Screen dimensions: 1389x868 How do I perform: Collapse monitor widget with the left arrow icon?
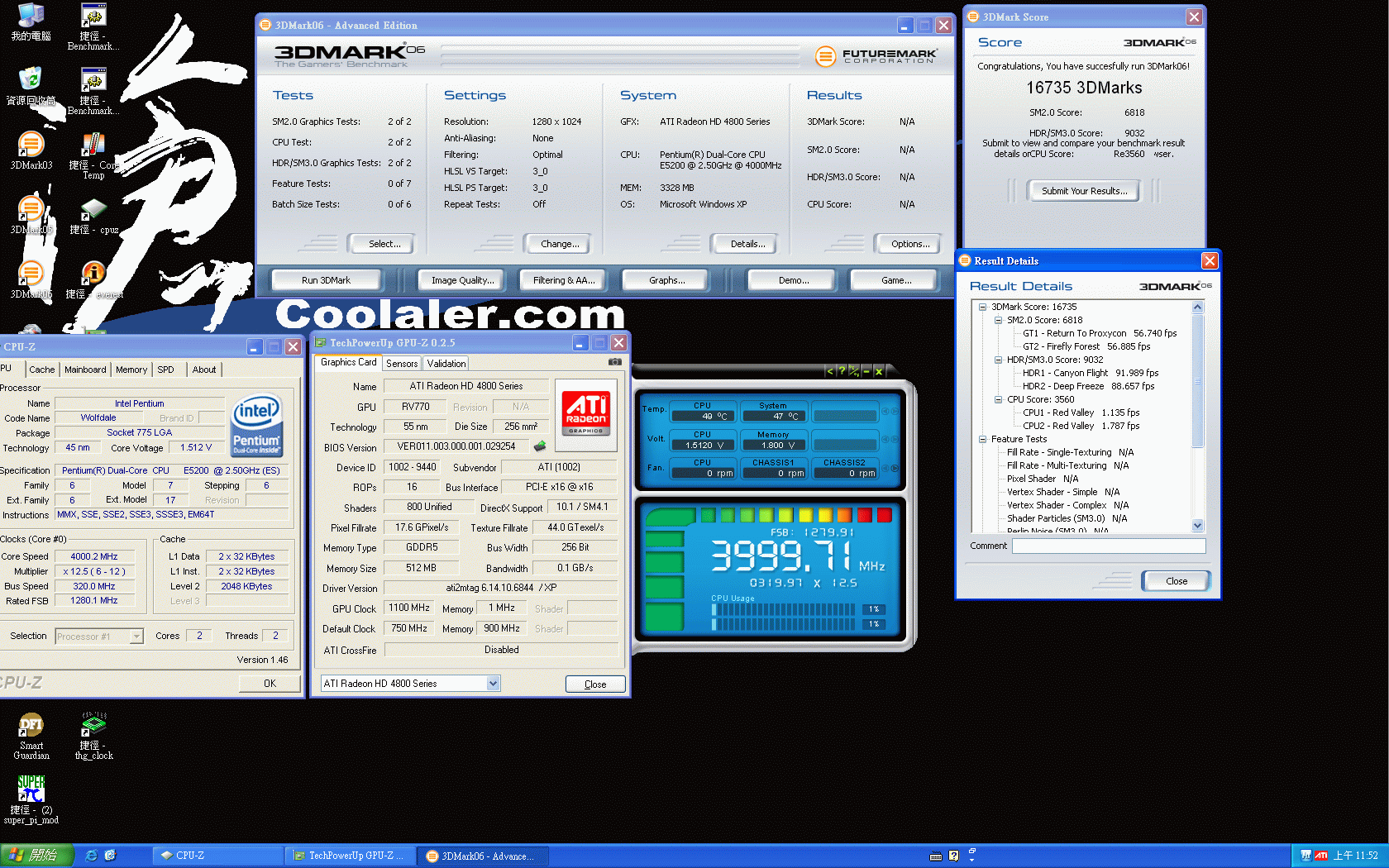pyautogui.click(x=830, y=371)
